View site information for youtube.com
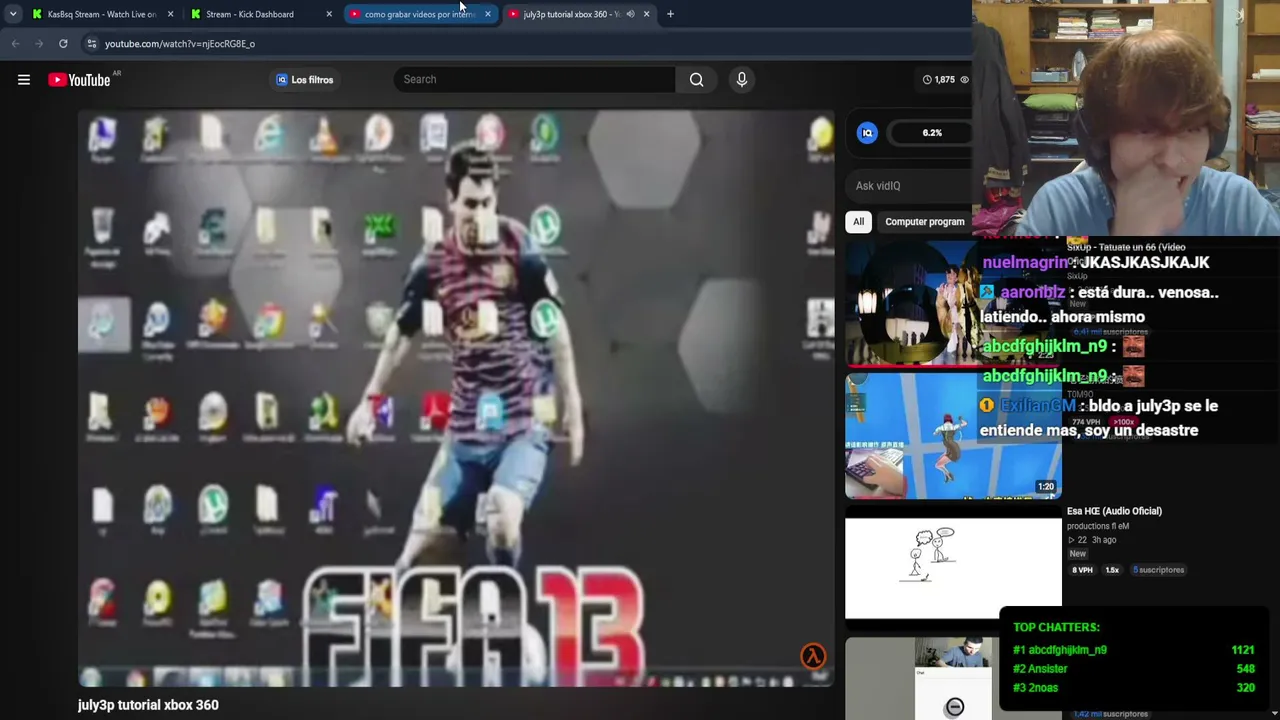1280x720 pixels. [x=91, y=44]
